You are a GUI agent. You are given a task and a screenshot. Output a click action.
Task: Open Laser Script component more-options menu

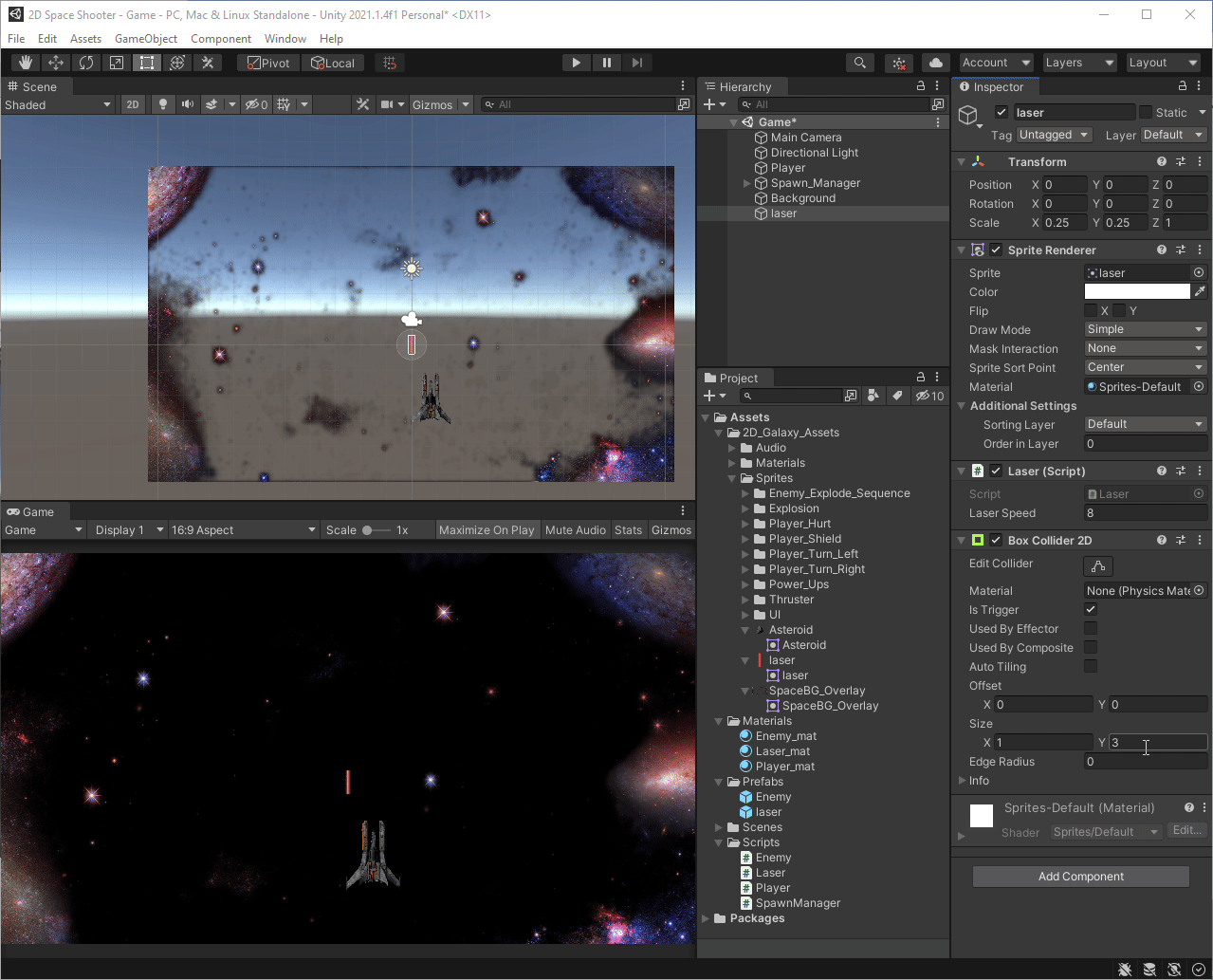point(1201,471)
